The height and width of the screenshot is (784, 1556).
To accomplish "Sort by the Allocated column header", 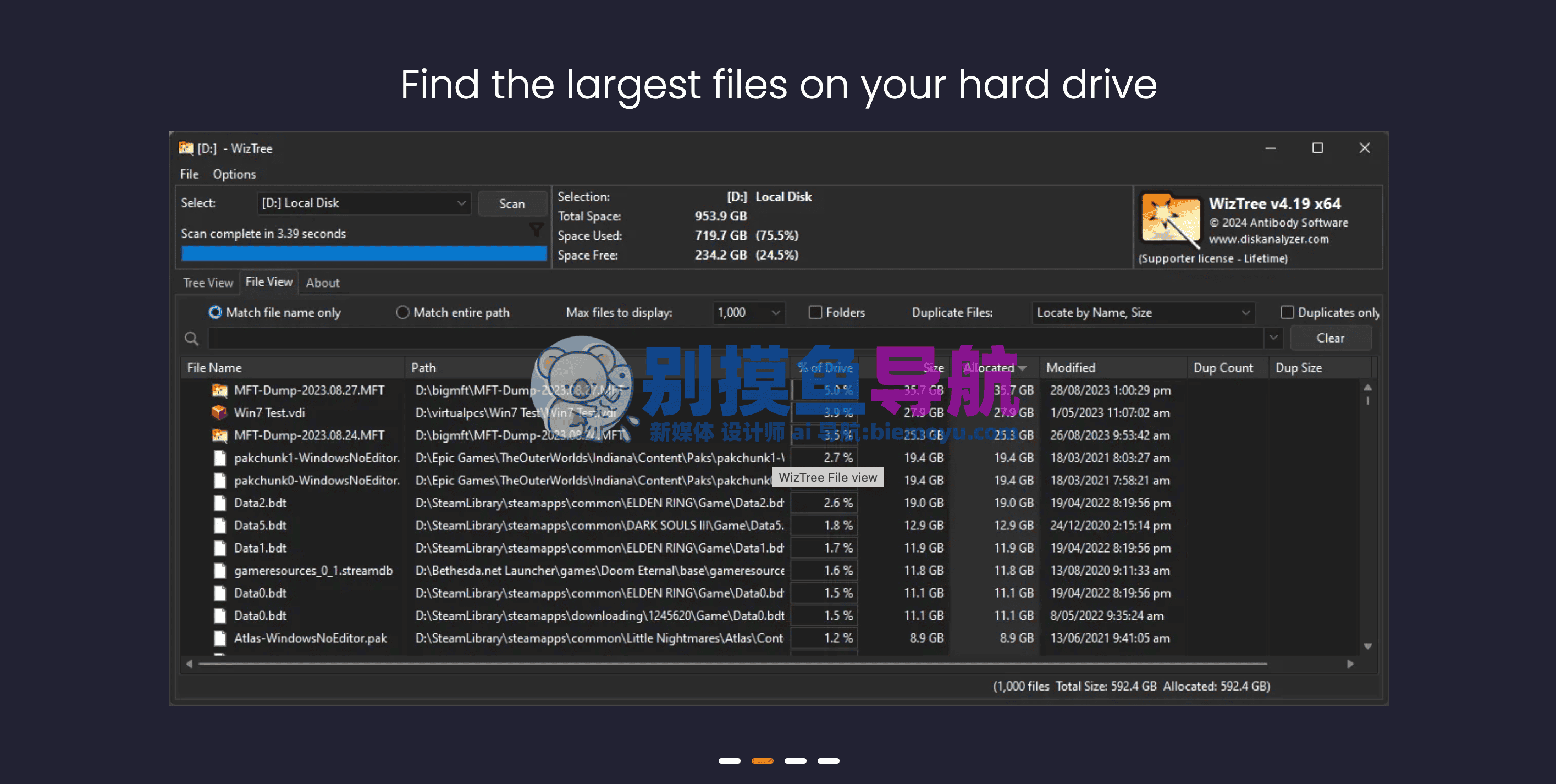I will click(x=994, y=368).
